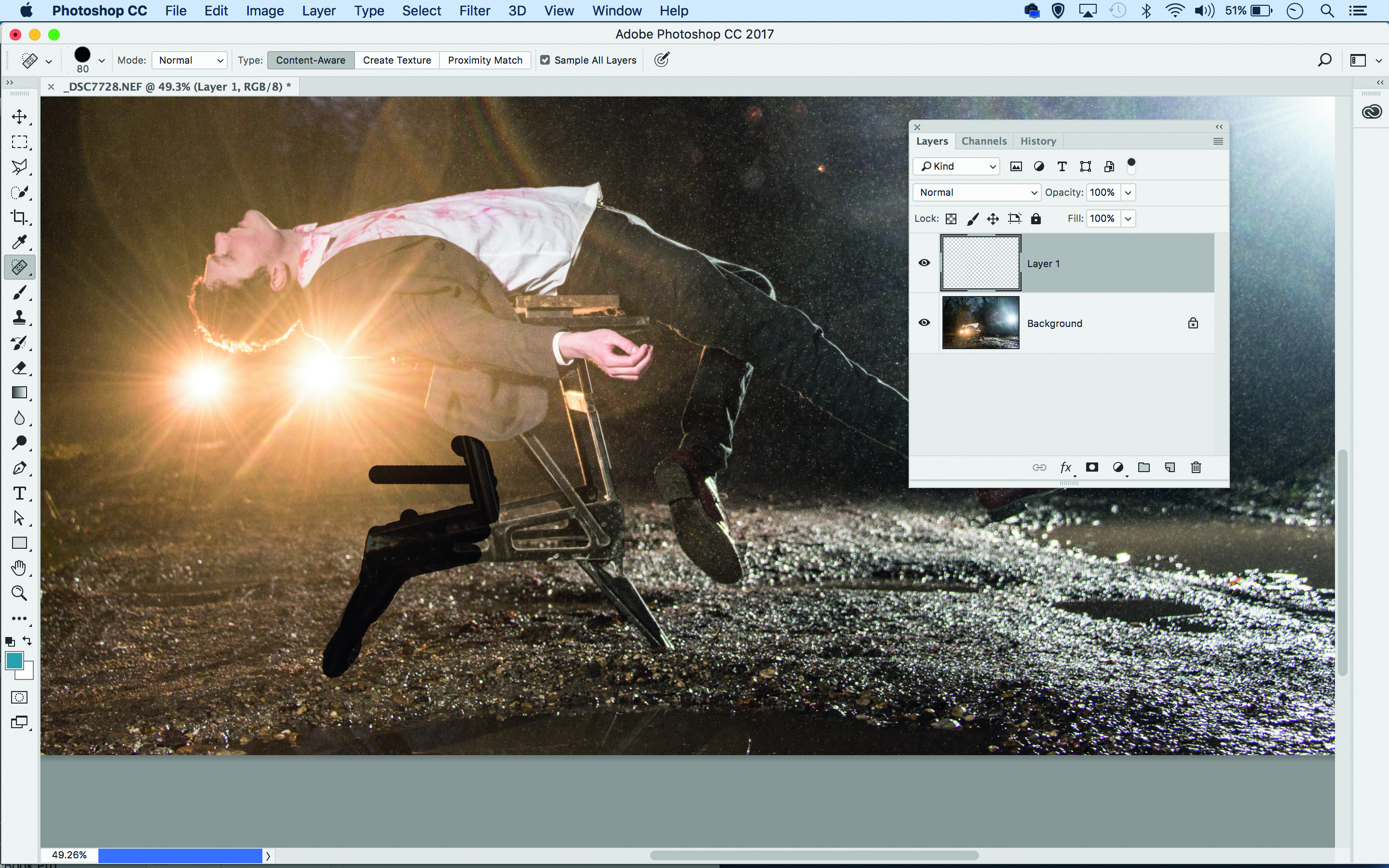Toggle Layer 1 visibility eye
Image resolution: width=1389 pixels, height=868 pixels.
(924, 263)
